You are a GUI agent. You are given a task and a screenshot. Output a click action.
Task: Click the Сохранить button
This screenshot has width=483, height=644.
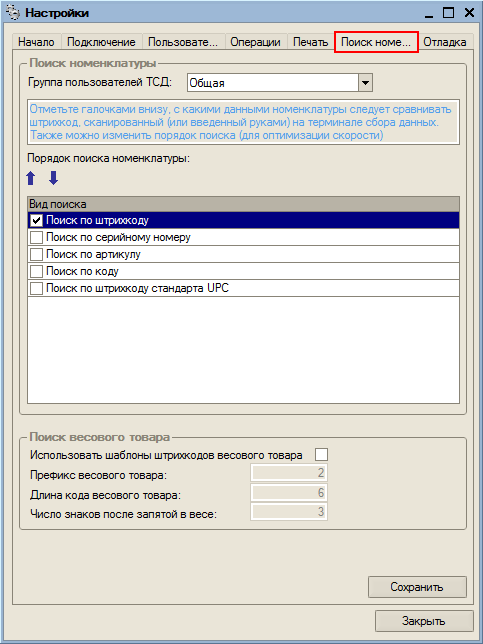(417, 587)
